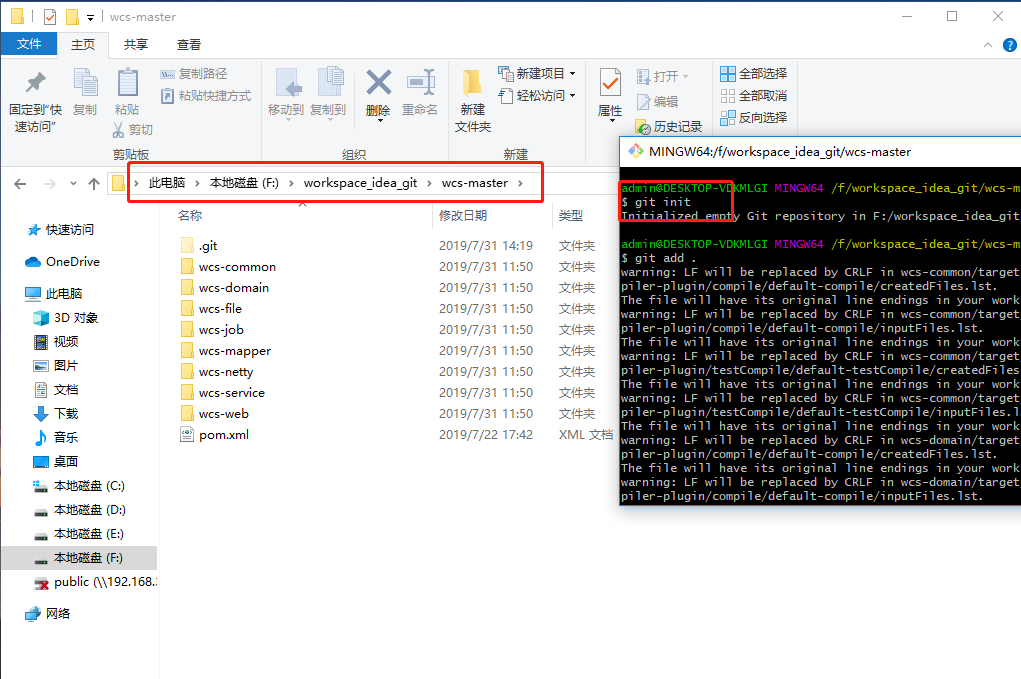Click the Pin to Quick Access icon
The image size is (1021, 679).
tap(35, 84)
